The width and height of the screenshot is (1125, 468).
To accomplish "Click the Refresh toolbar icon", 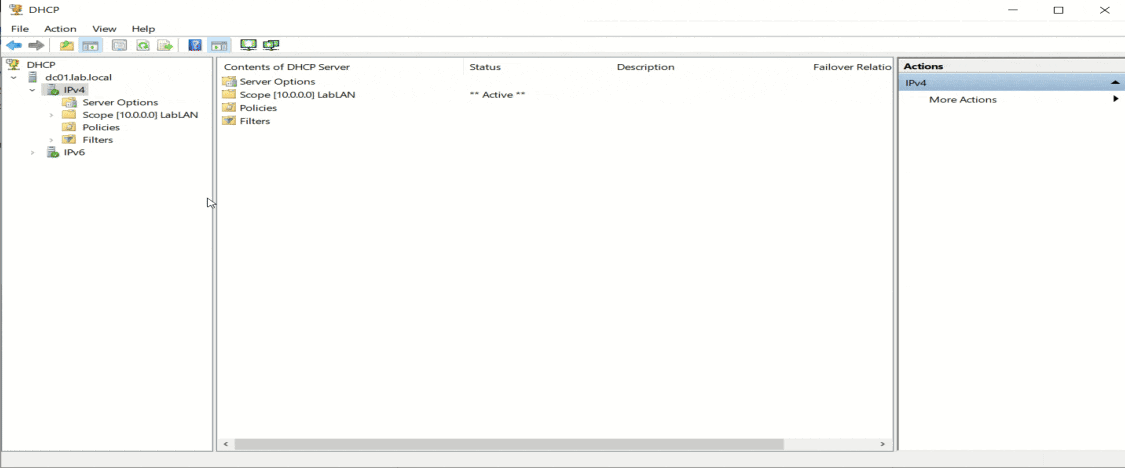I will [x=143, y=45].
